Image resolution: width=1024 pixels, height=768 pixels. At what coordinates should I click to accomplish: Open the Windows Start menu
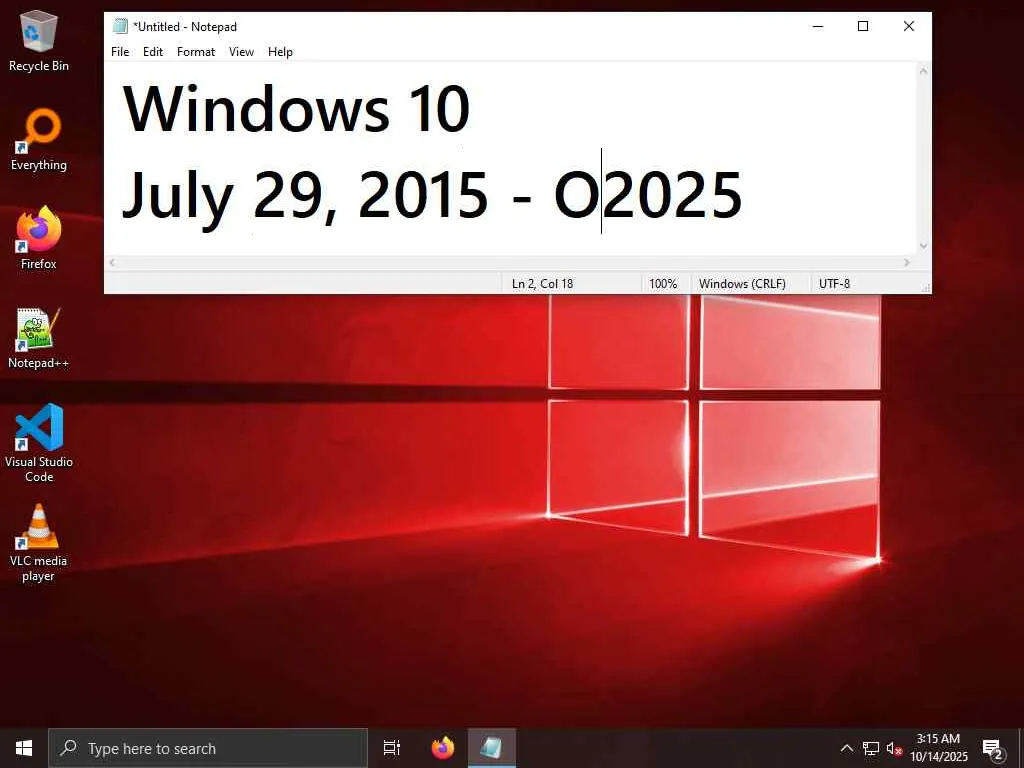click(x=24, y=748)
